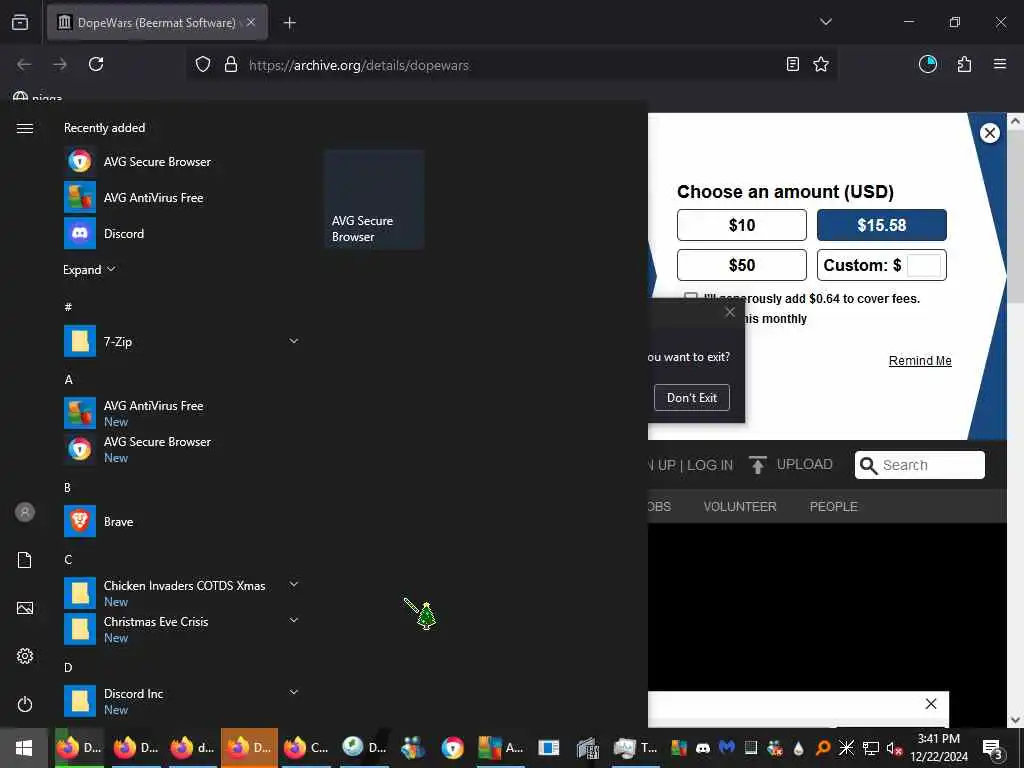Open the shield tracking protection icon
Screen dimensions: 1024x768
[203, 64]
